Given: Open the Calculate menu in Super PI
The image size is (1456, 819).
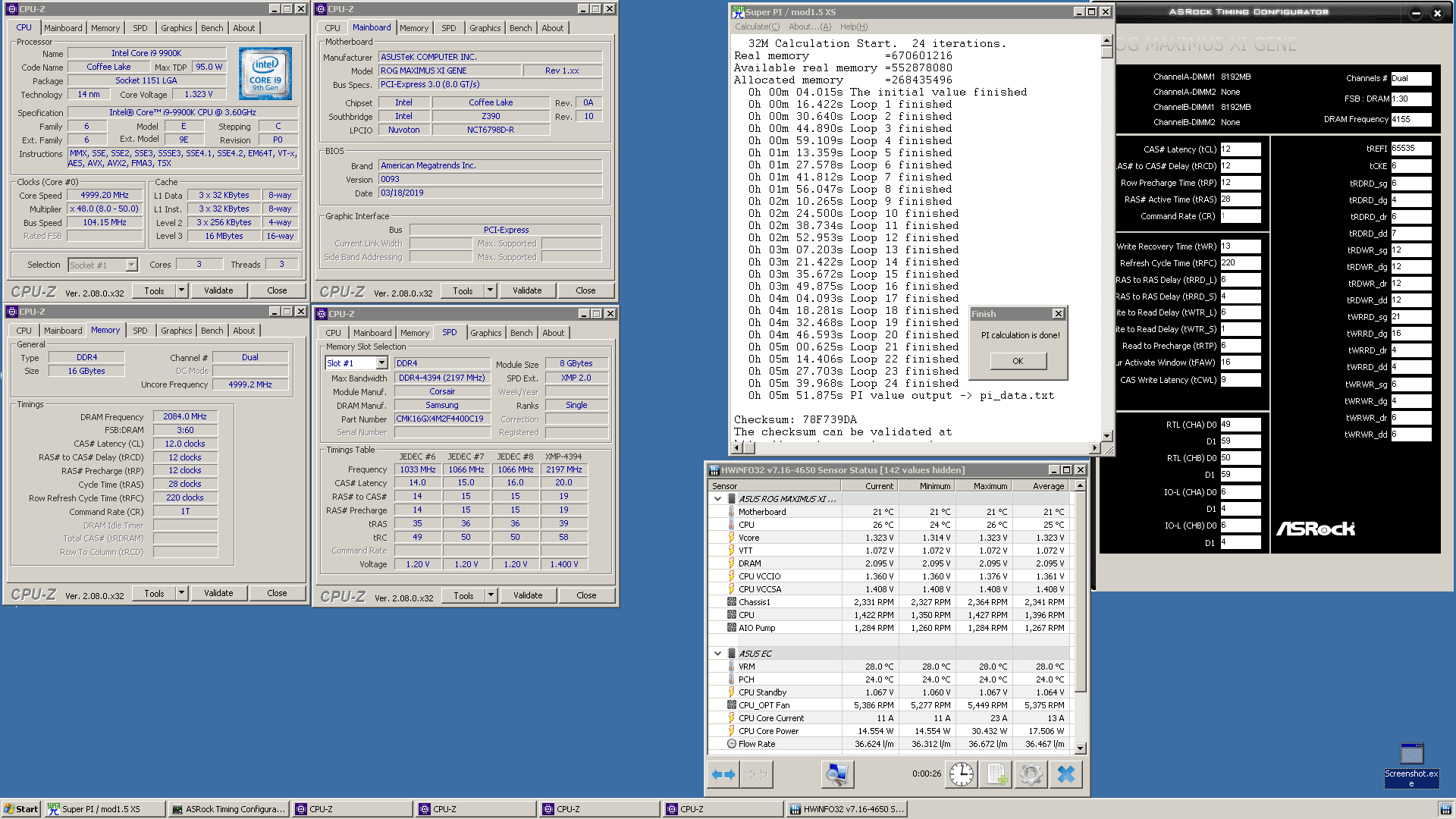Looking at the screenshot, I should pos(756,27).
